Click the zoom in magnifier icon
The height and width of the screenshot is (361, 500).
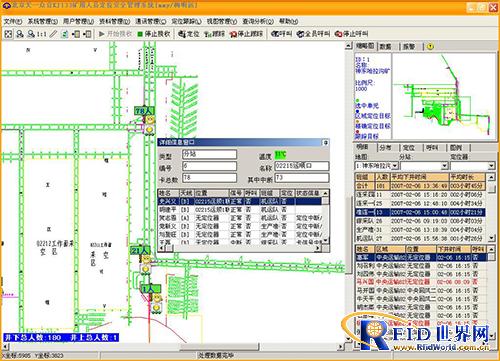(x=20, y=34)
